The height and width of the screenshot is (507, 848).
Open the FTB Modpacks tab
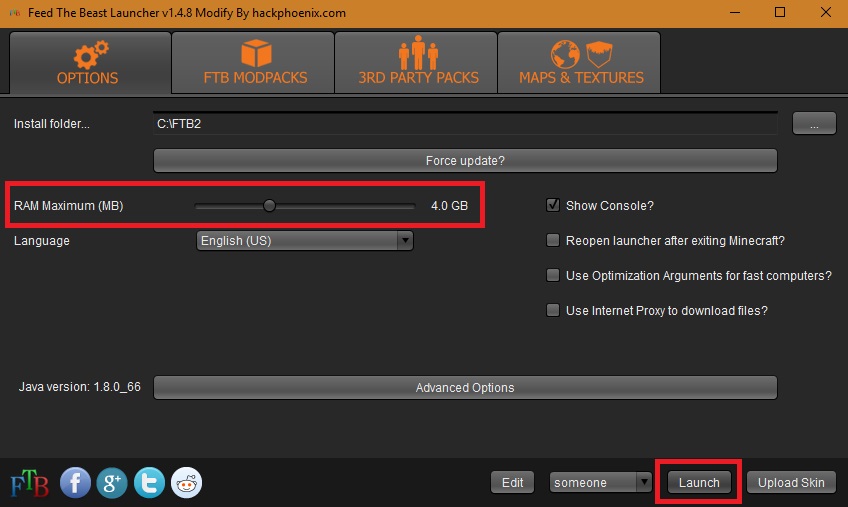tap(253, 63)
